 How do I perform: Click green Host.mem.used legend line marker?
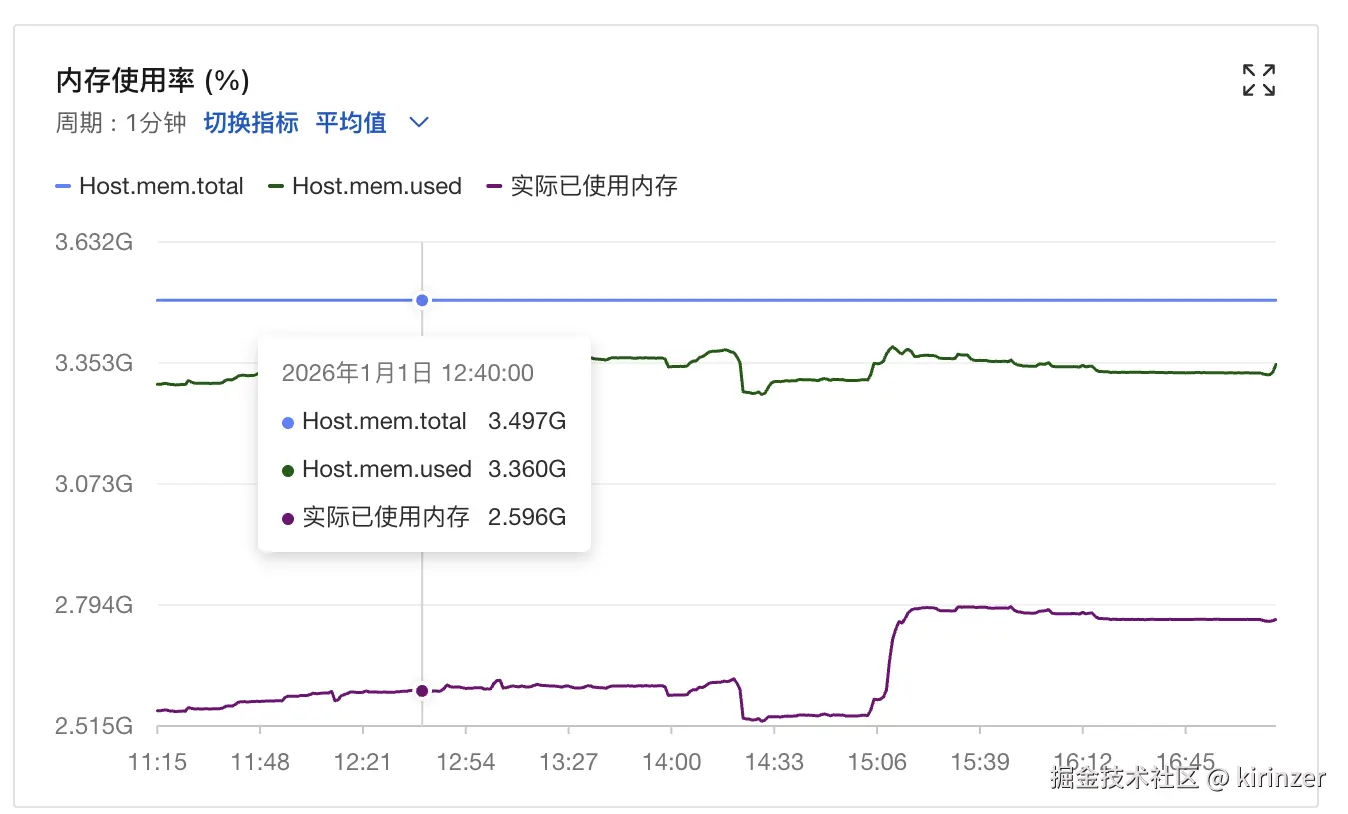point(276,186)
